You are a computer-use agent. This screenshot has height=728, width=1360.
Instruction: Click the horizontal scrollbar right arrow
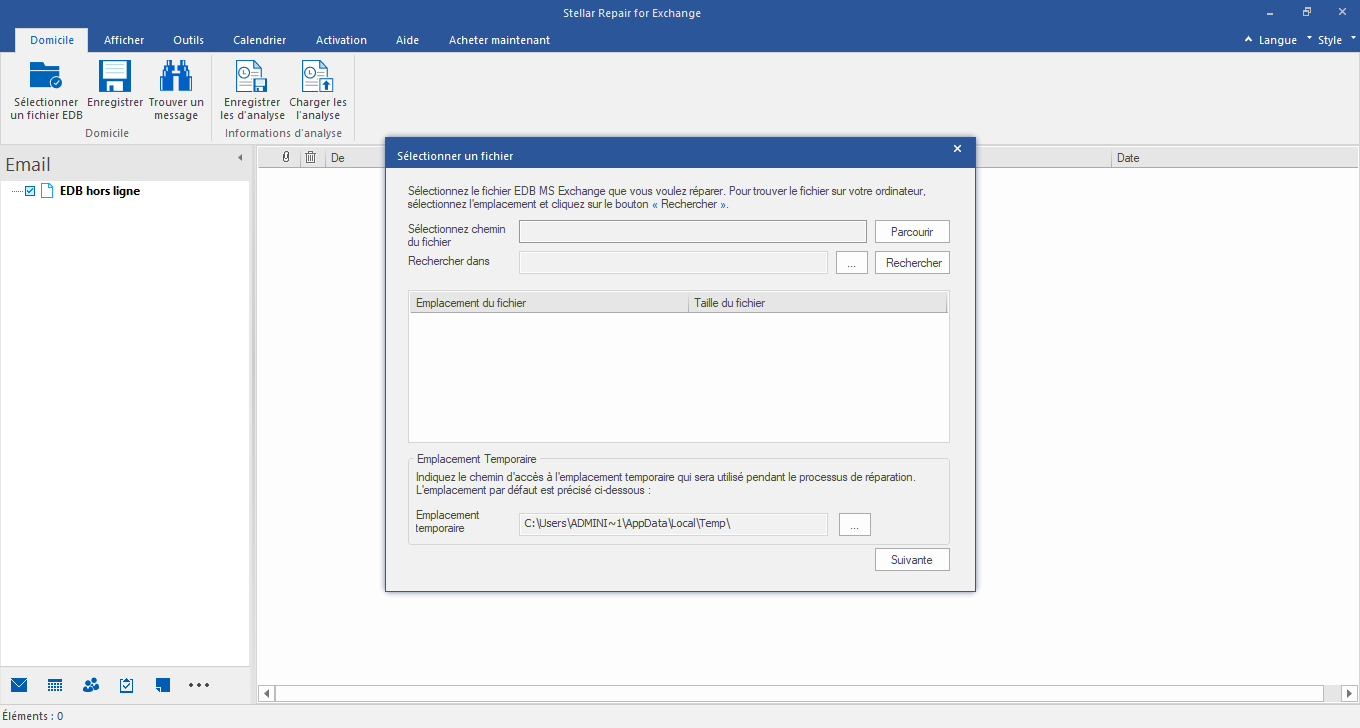[1350, 693]
